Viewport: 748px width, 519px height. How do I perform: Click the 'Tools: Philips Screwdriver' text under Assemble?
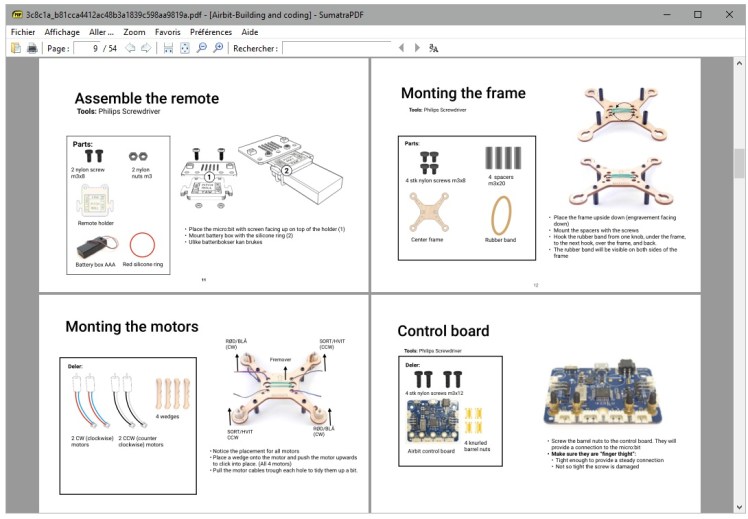click(118, 111)
